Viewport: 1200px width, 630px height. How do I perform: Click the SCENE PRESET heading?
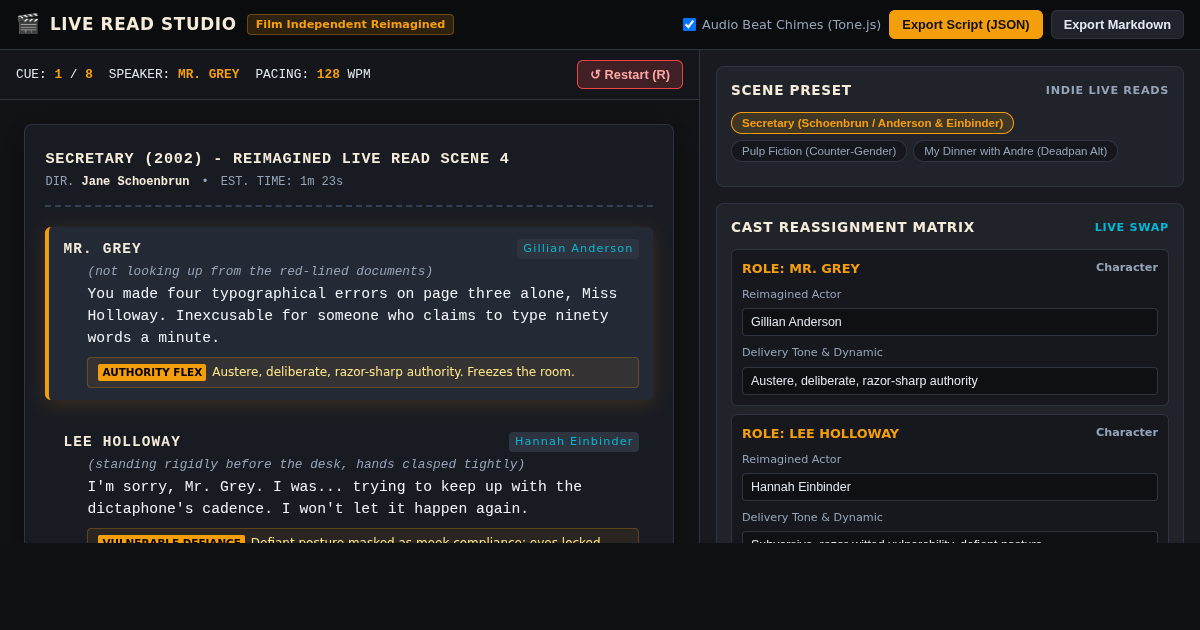click(791, 90)
